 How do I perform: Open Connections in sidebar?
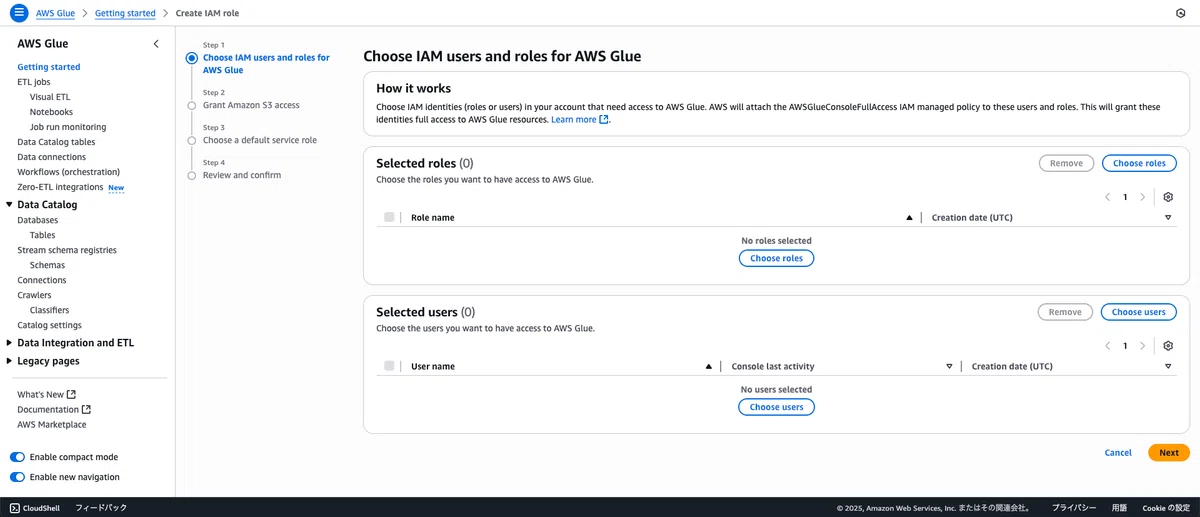[42, 280]
